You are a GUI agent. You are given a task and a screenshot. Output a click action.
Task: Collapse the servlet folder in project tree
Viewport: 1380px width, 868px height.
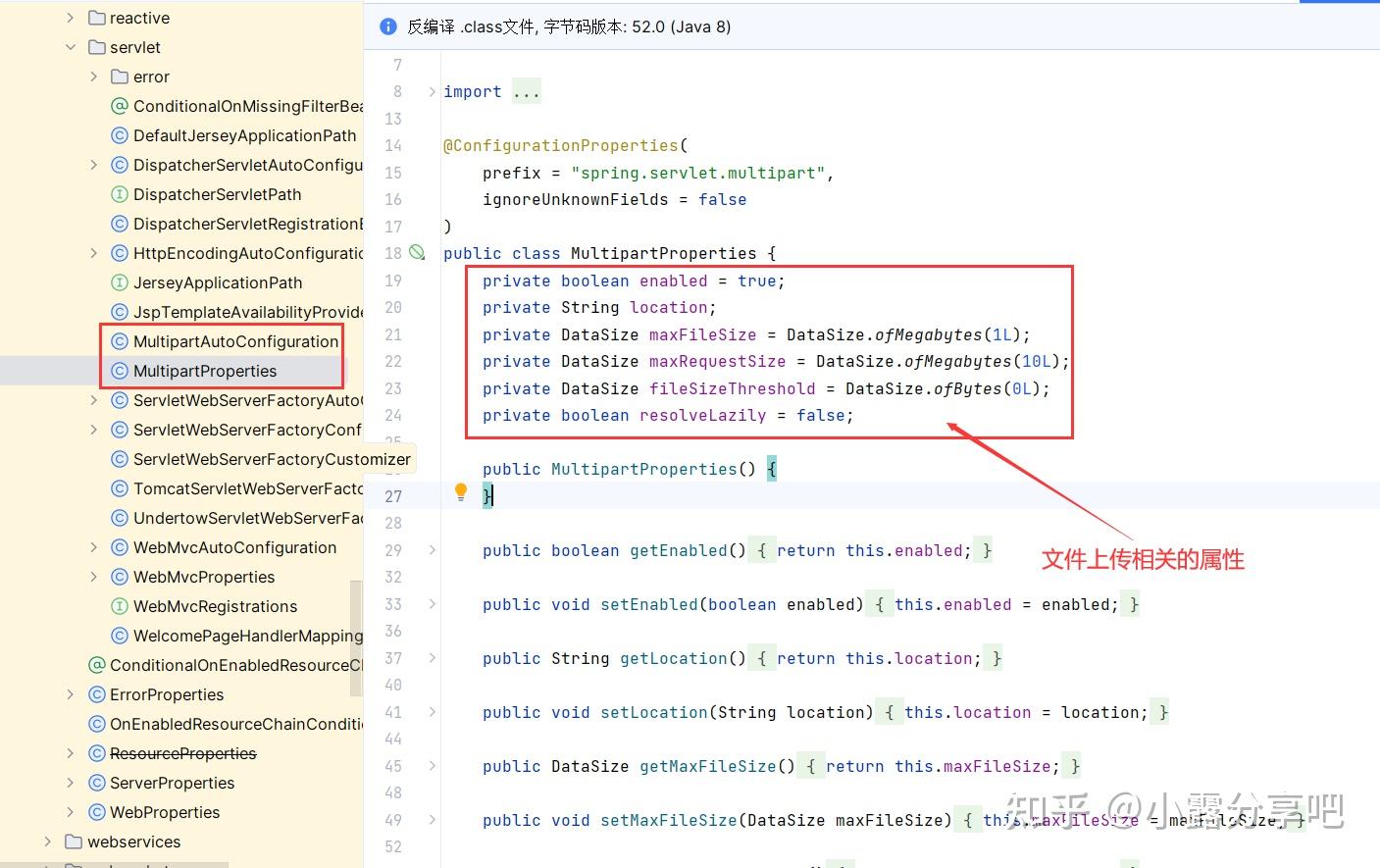[x=70, y=47]
